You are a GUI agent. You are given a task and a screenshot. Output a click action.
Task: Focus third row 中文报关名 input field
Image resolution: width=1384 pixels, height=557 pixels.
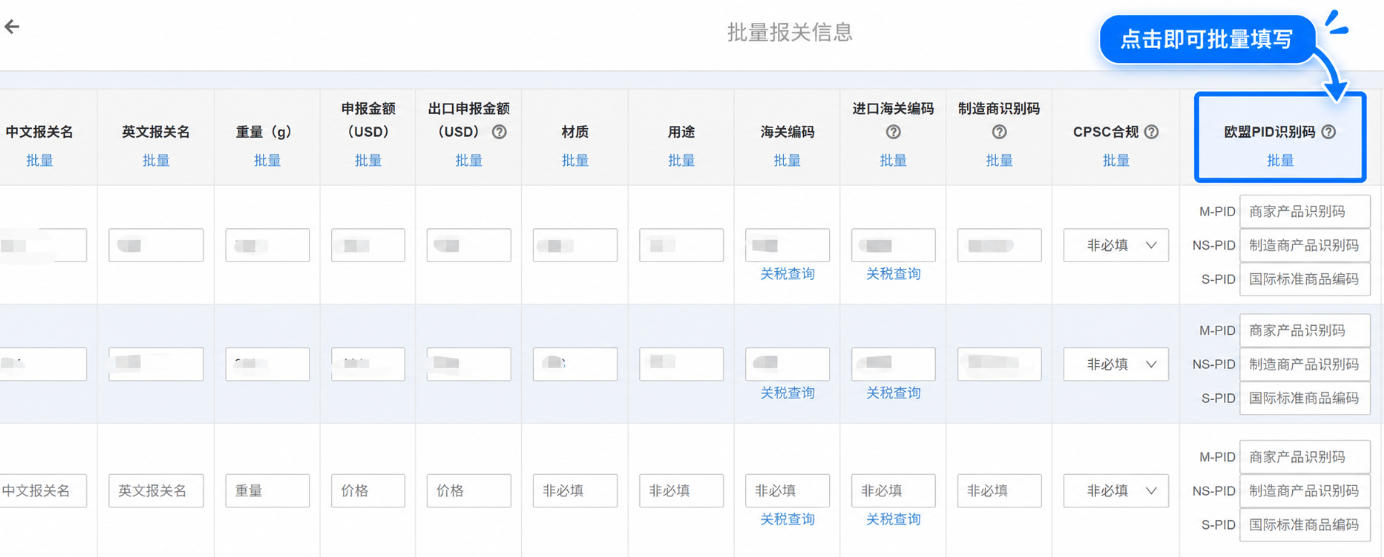(x=43, y=491)
